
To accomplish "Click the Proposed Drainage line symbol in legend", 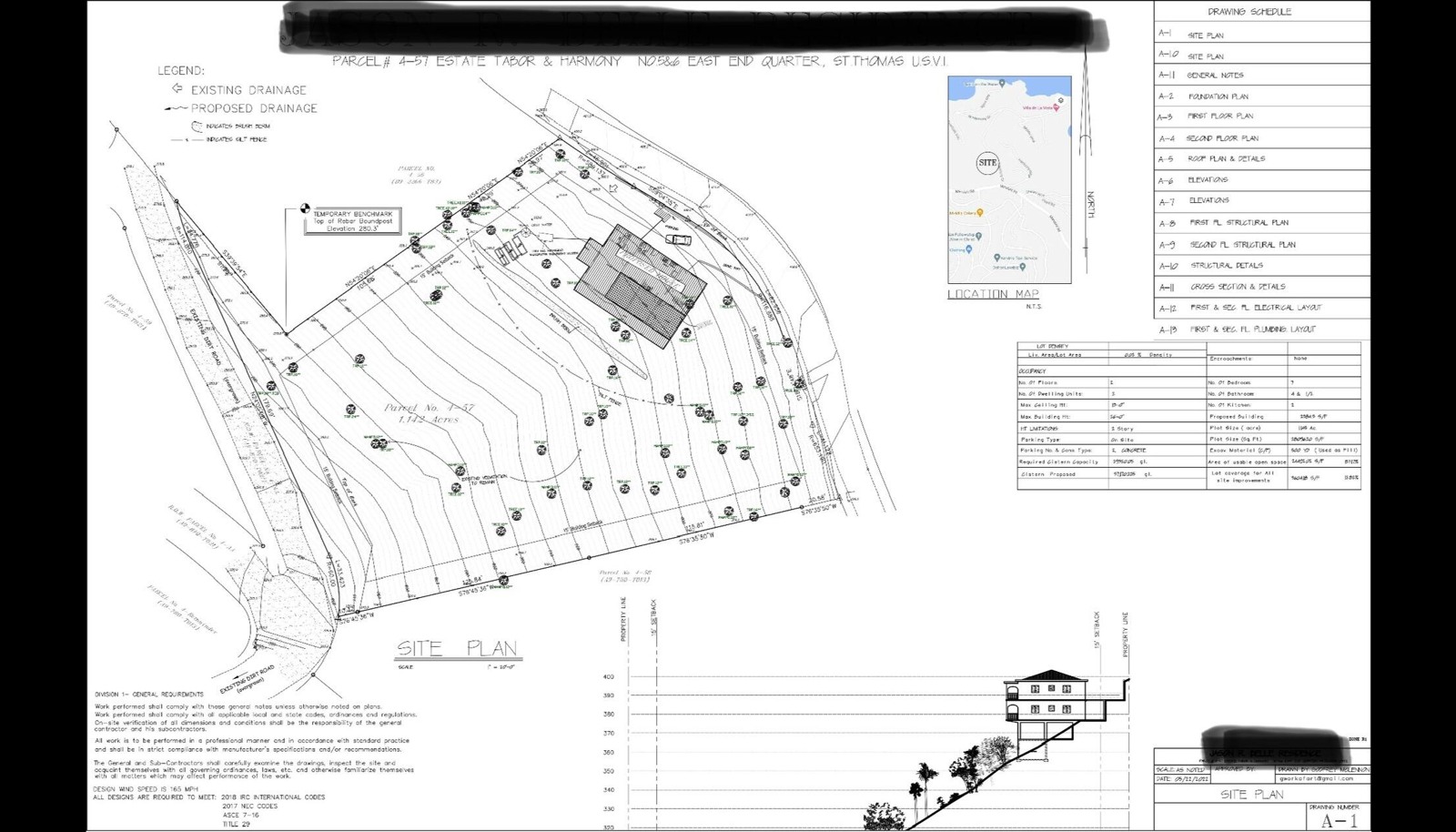I will pos(176,108).
